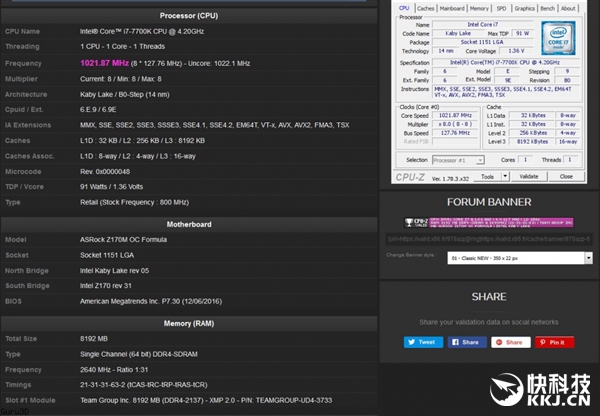Image resolution: width=600 pixels, height=416 pixels.
Task: Click the Memory (RAM) section header
Action: pyautogui.click(x=189, y=323)
